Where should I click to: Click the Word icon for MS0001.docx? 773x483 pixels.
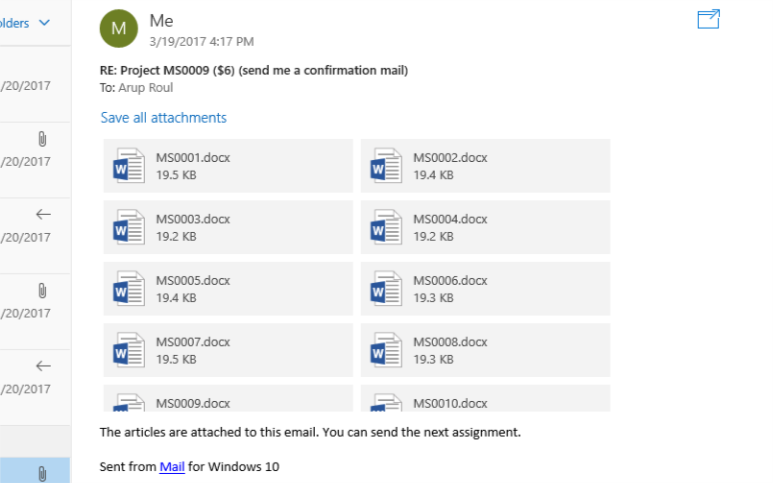(x=129, y=166)
